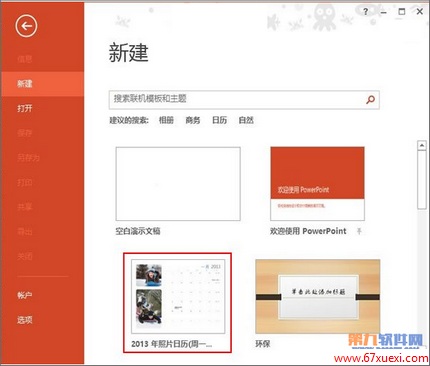430x366 pixels.
Task: Select the 2013 年照片日历 template thumbnail
Action: pyautogui.click(x=178, y=296)
